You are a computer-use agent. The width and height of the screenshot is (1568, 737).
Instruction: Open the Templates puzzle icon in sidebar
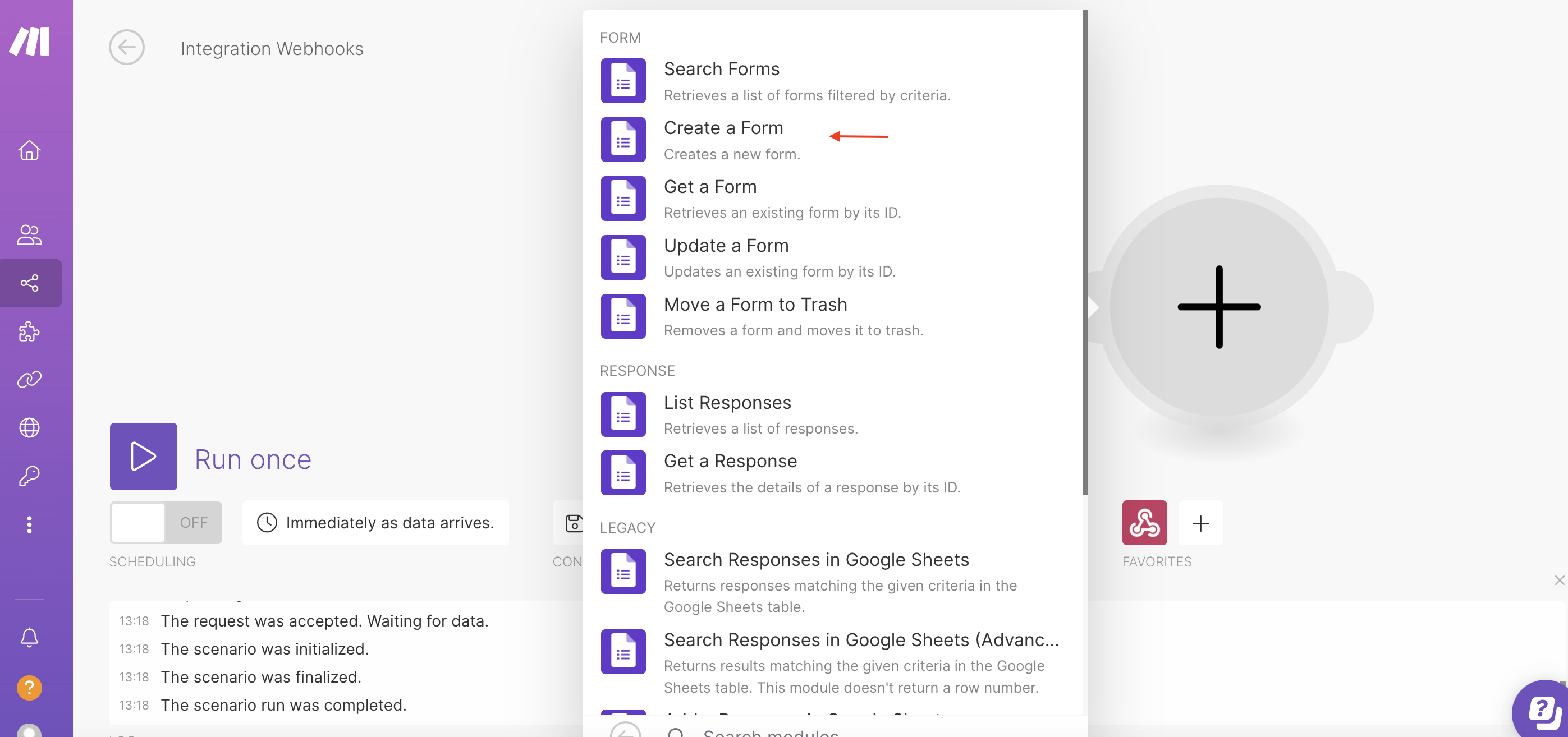click(x=29, y=331)
